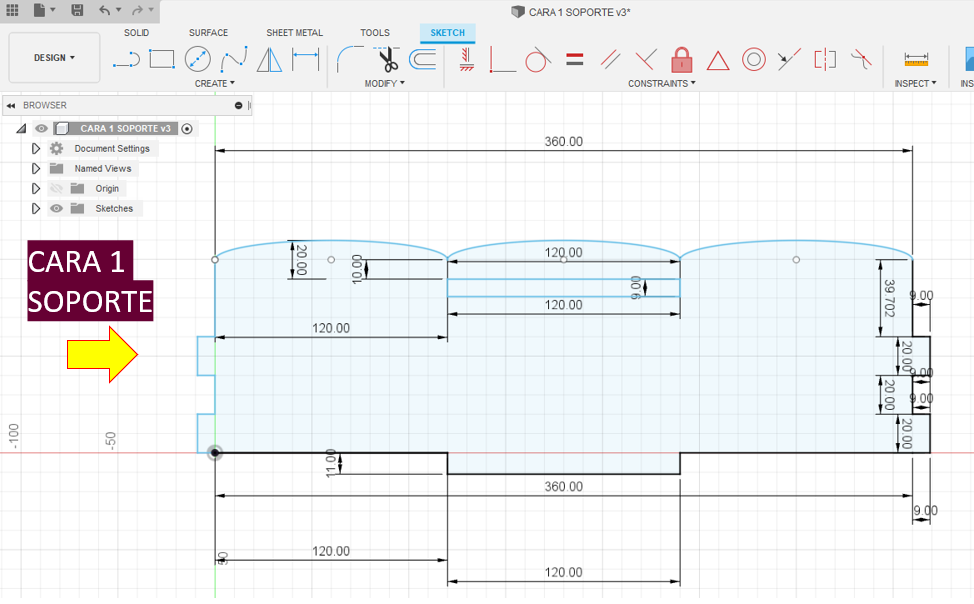The image size is (974, 604).
Task: Apply the Curvature constraint
Action: click(861, 60)
